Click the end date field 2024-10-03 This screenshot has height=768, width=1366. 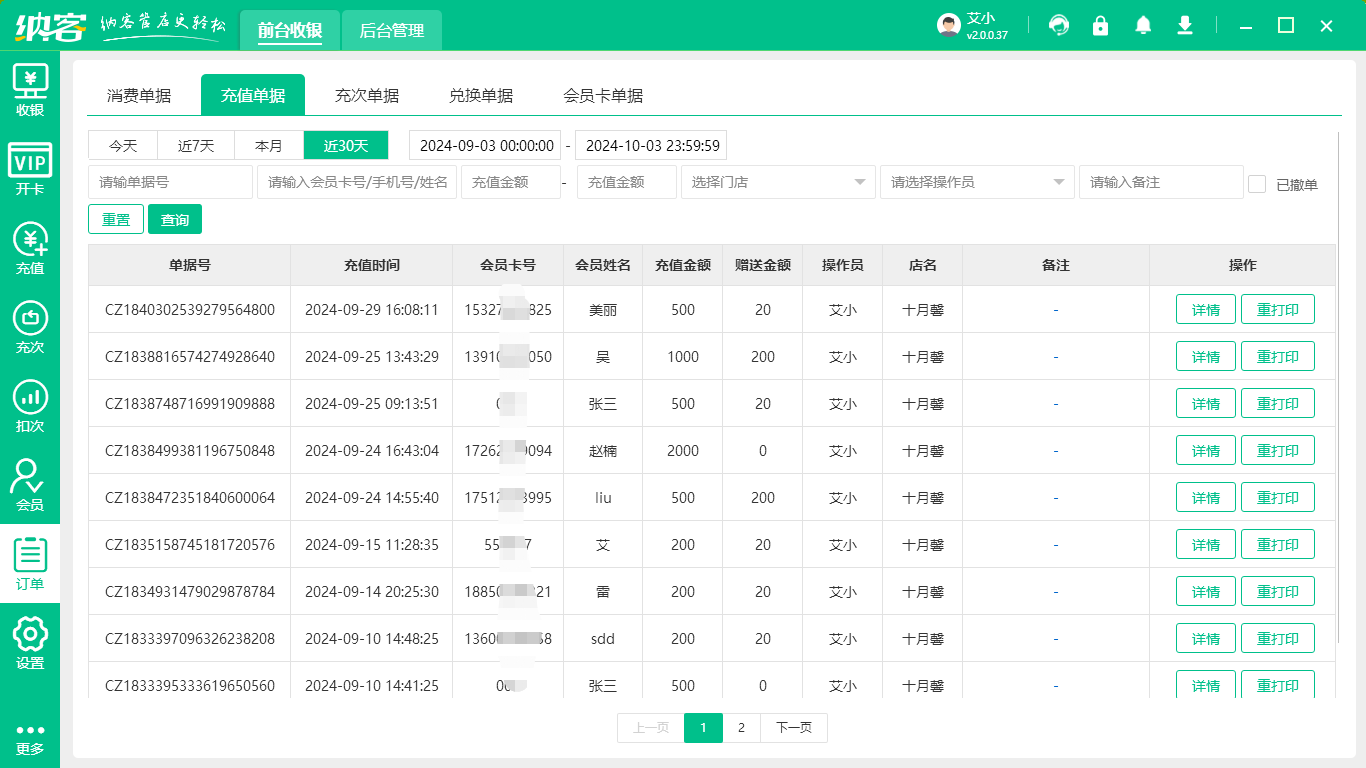click(x=651, y=145)
